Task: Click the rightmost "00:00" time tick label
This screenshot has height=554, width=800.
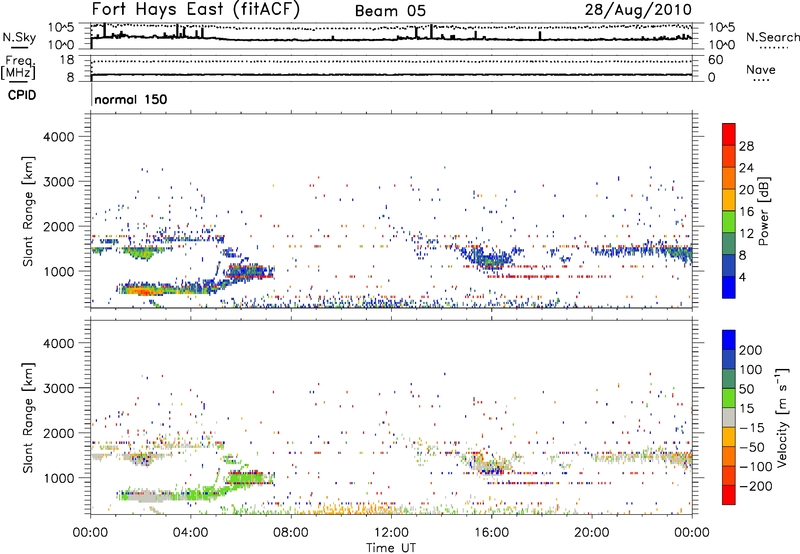Action: [x=692, y=533]
